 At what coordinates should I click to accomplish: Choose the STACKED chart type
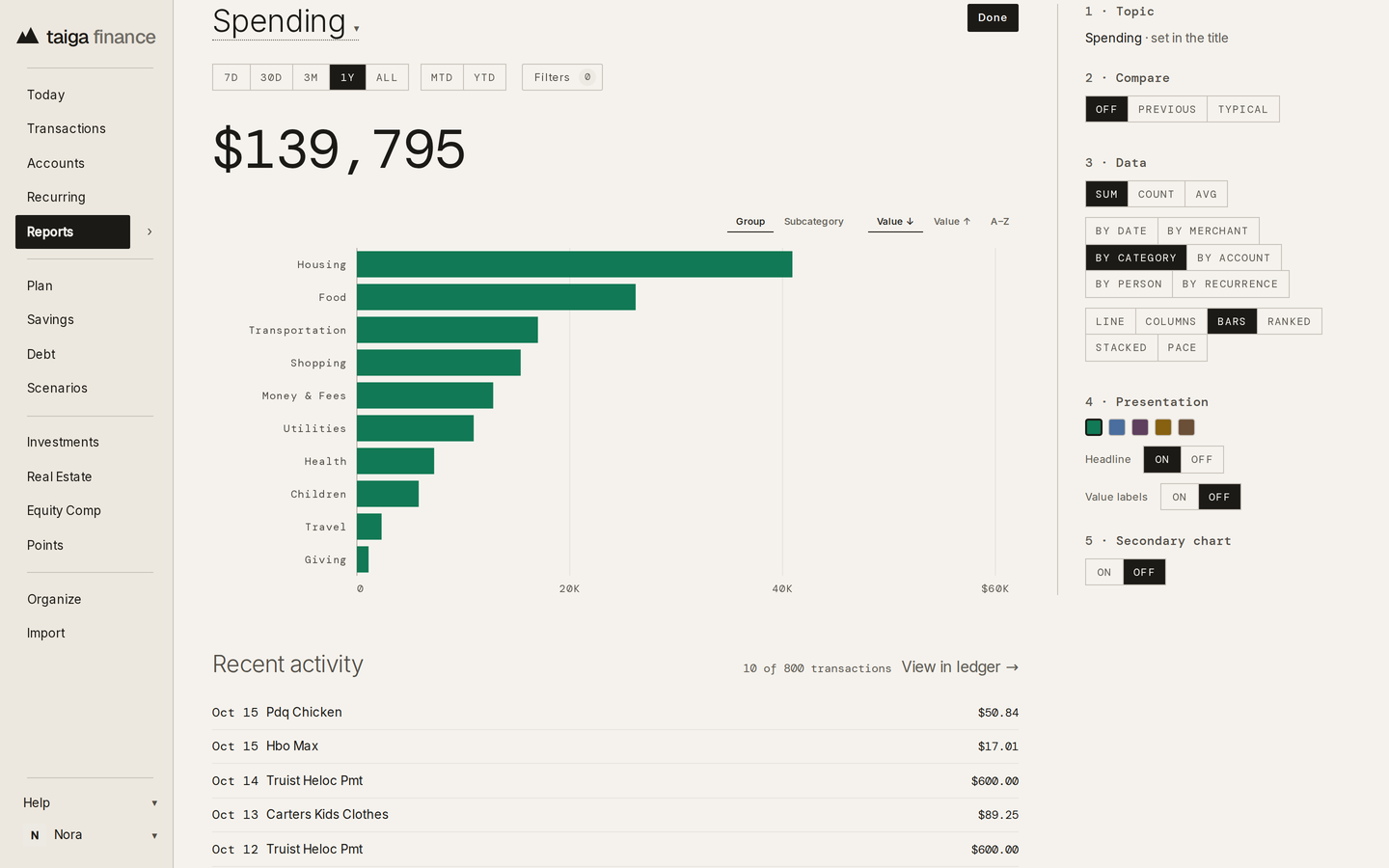(x=1121, y=347)
